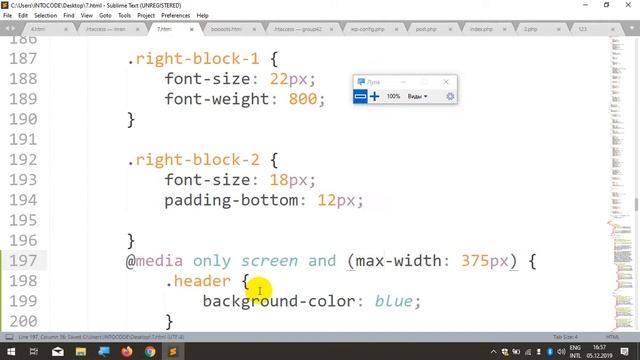Open the Magnifier app taskbar icon
The width and height of the screenshot is (640, 360).
(104, 351)
